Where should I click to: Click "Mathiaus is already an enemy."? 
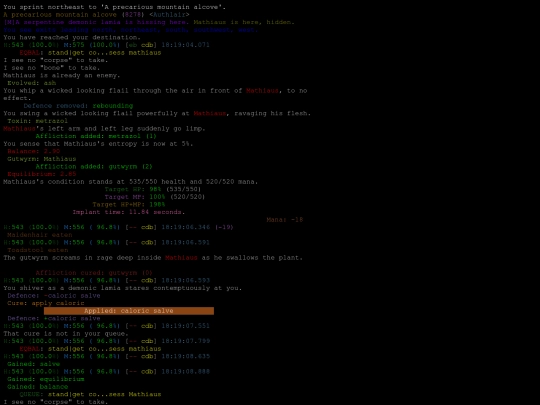coord(62,75)
